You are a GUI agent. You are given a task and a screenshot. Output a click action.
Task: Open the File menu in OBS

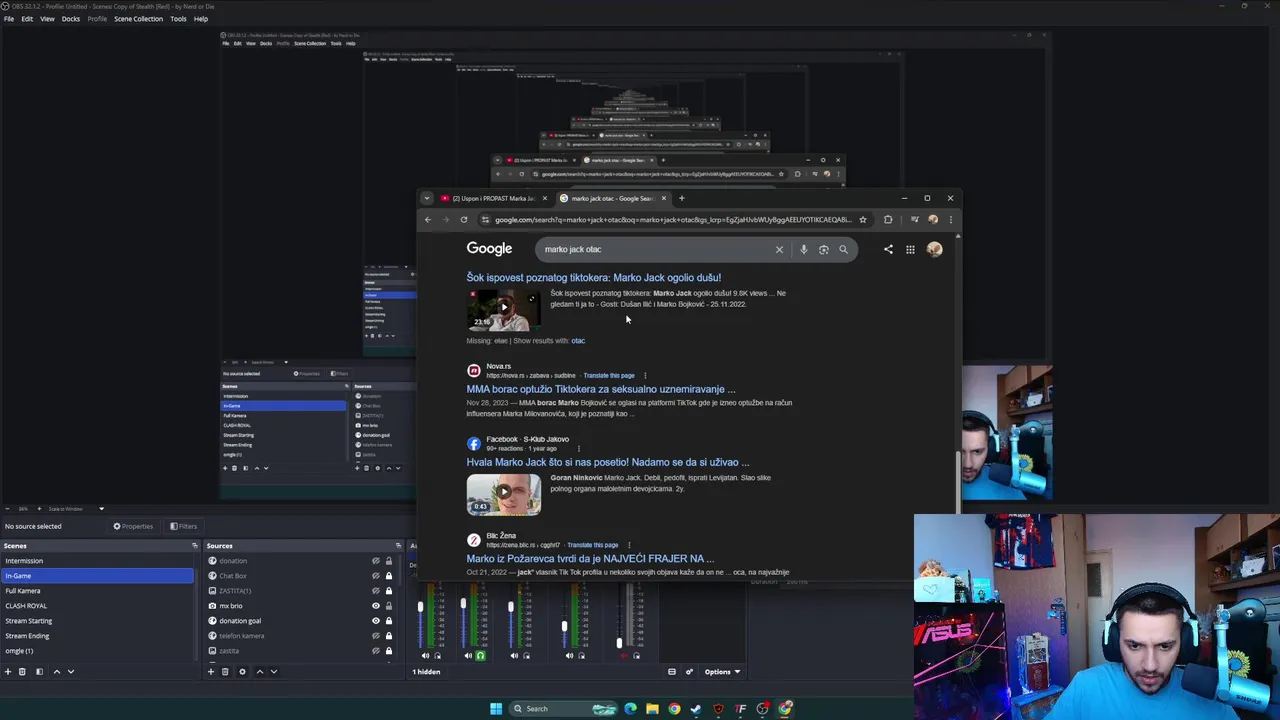pyautogui.click(x=9, y=19)
